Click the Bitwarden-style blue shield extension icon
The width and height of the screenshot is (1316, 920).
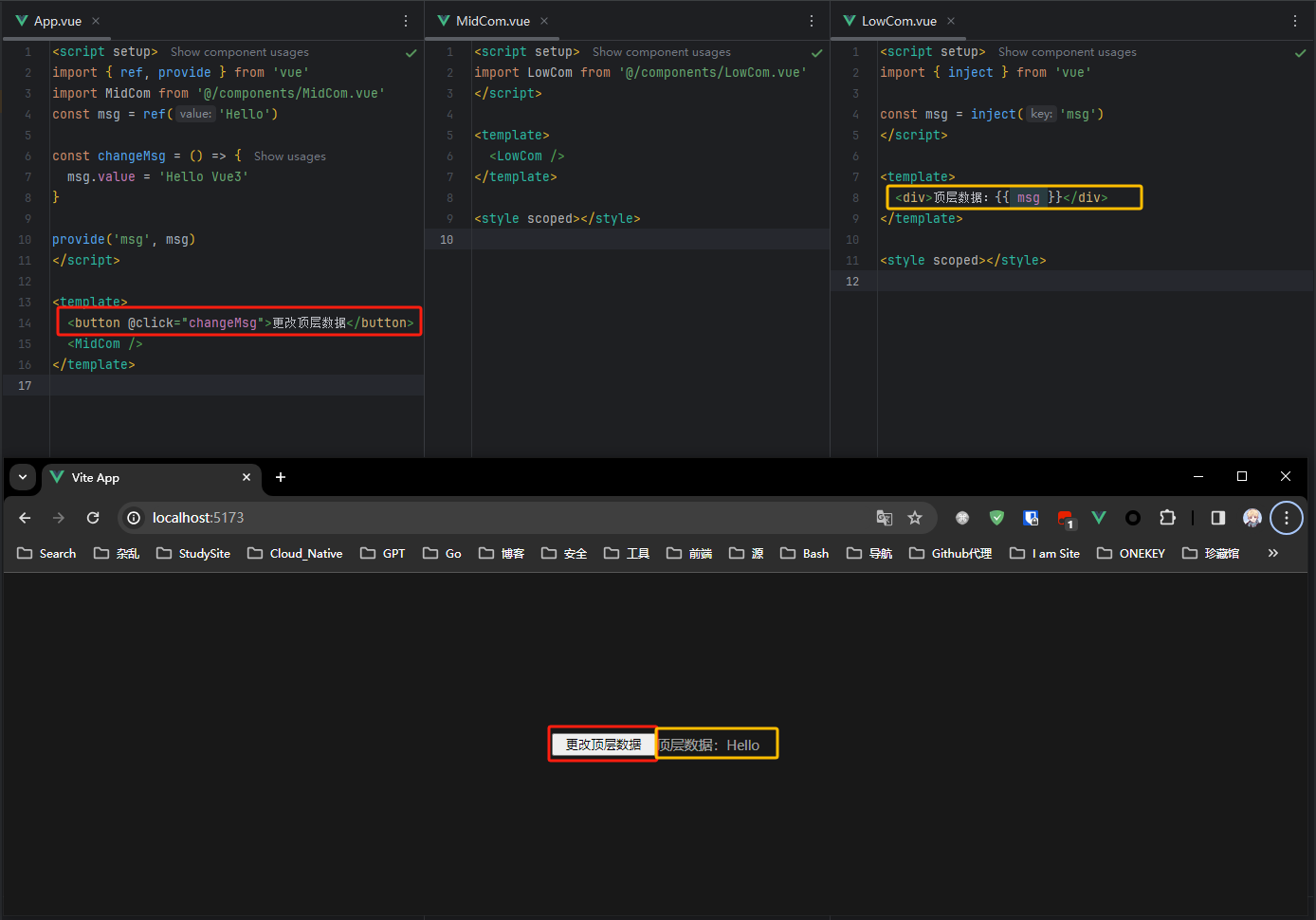[x=1031, y=518]
